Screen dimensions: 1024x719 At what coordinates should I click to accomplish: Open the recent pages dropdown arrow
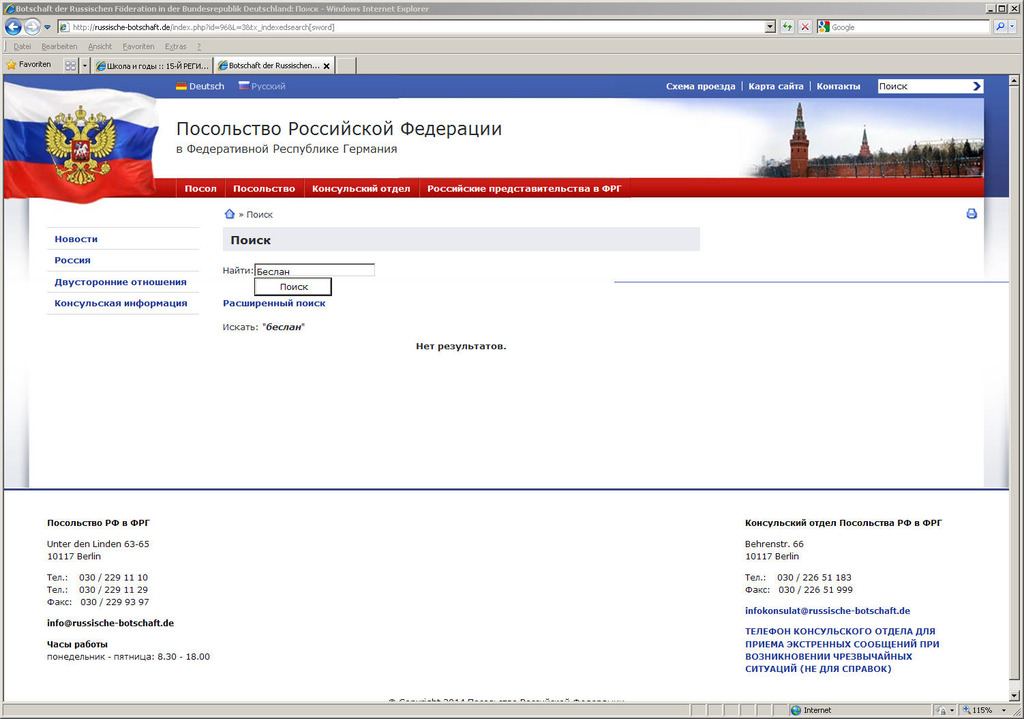tap(47, 27)
